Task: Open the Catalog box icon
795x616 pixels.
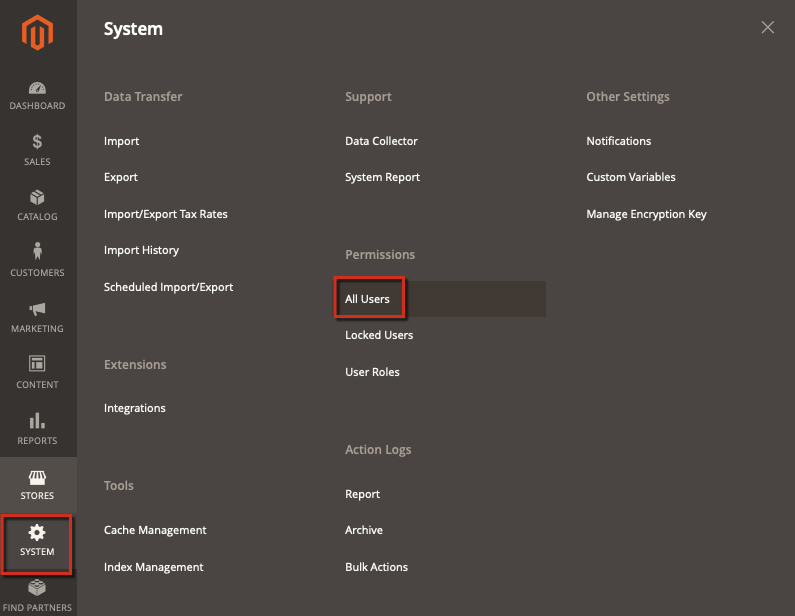Action: coord(37,197)
